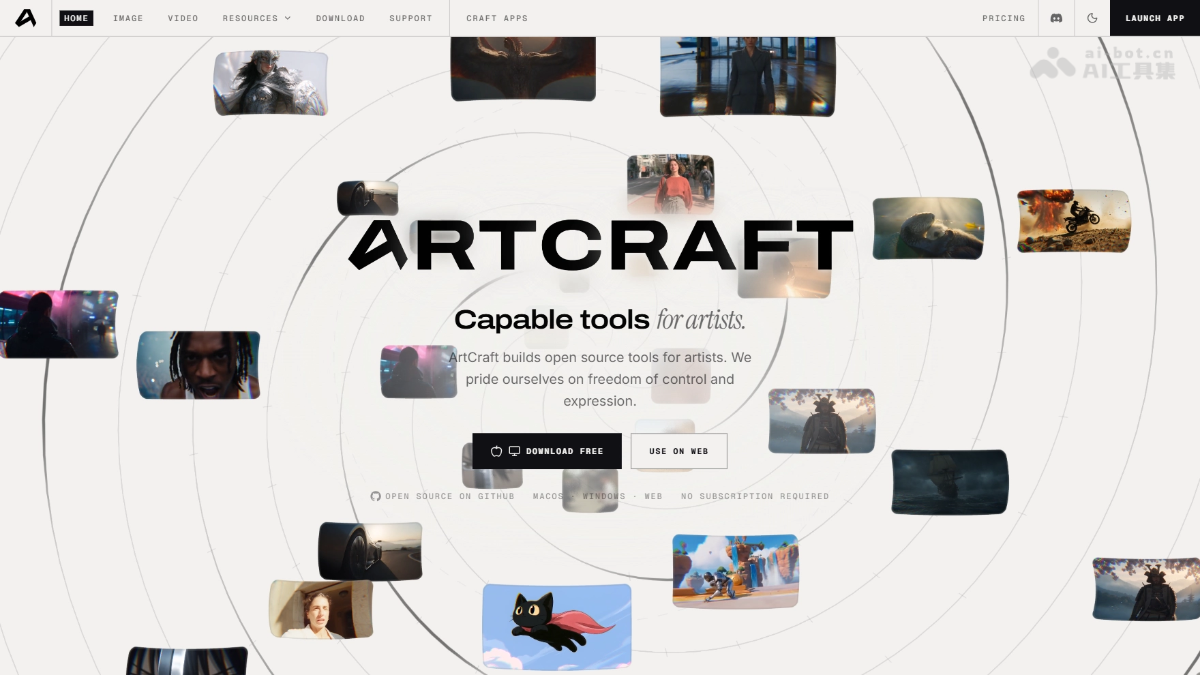
Task: Select the woman in red sweater thumbnail
Action: (x=671, y=183)
